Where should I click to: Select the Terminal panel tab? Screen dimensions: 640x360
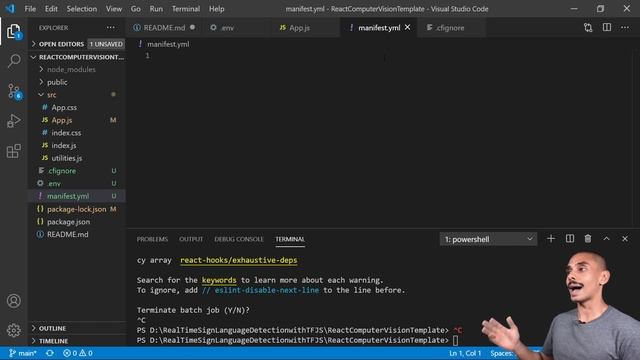290,239
